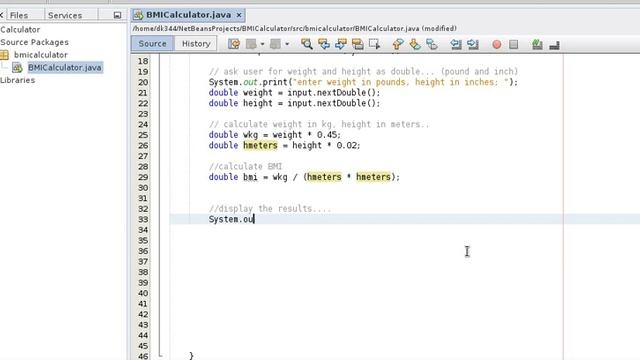Click second highlighted hmeters on line 29
Image resolution: width=640 pixels, height=360 pixels.
[373, 177]
